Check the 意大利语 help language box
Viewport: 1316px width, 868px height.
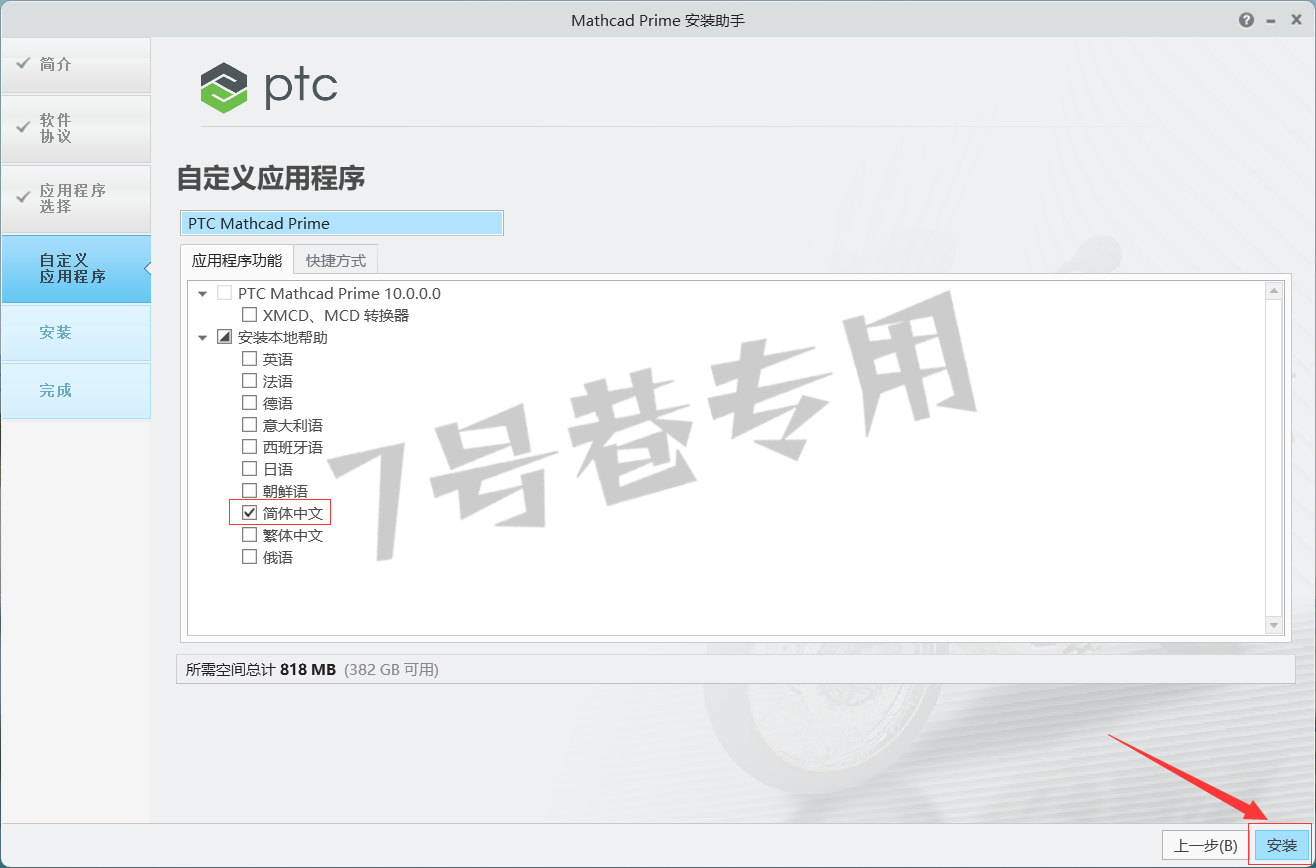[x=249, y=425]
